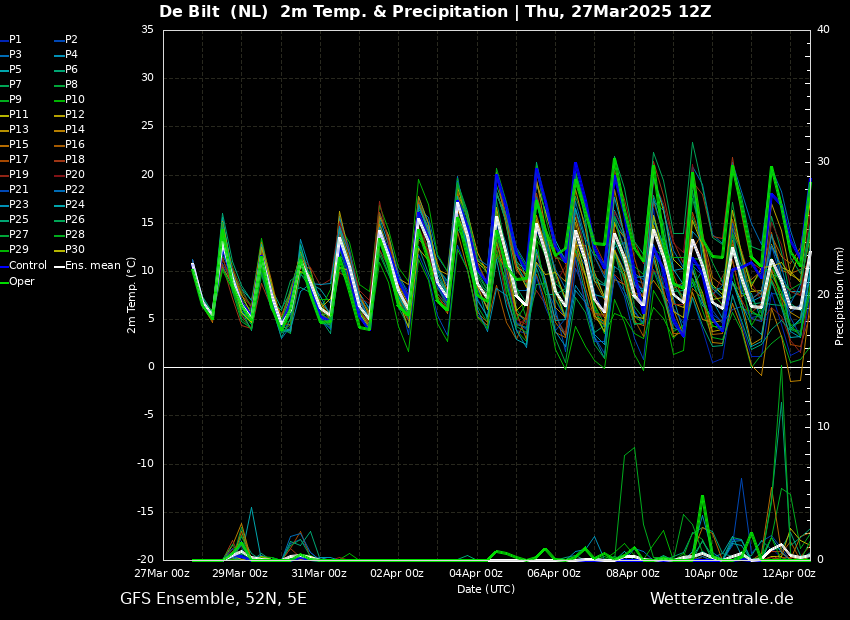The width and height of the screenshot is (850, 620).
Task: Select the Oper legend entry
Action: click(x=21, y=281)
